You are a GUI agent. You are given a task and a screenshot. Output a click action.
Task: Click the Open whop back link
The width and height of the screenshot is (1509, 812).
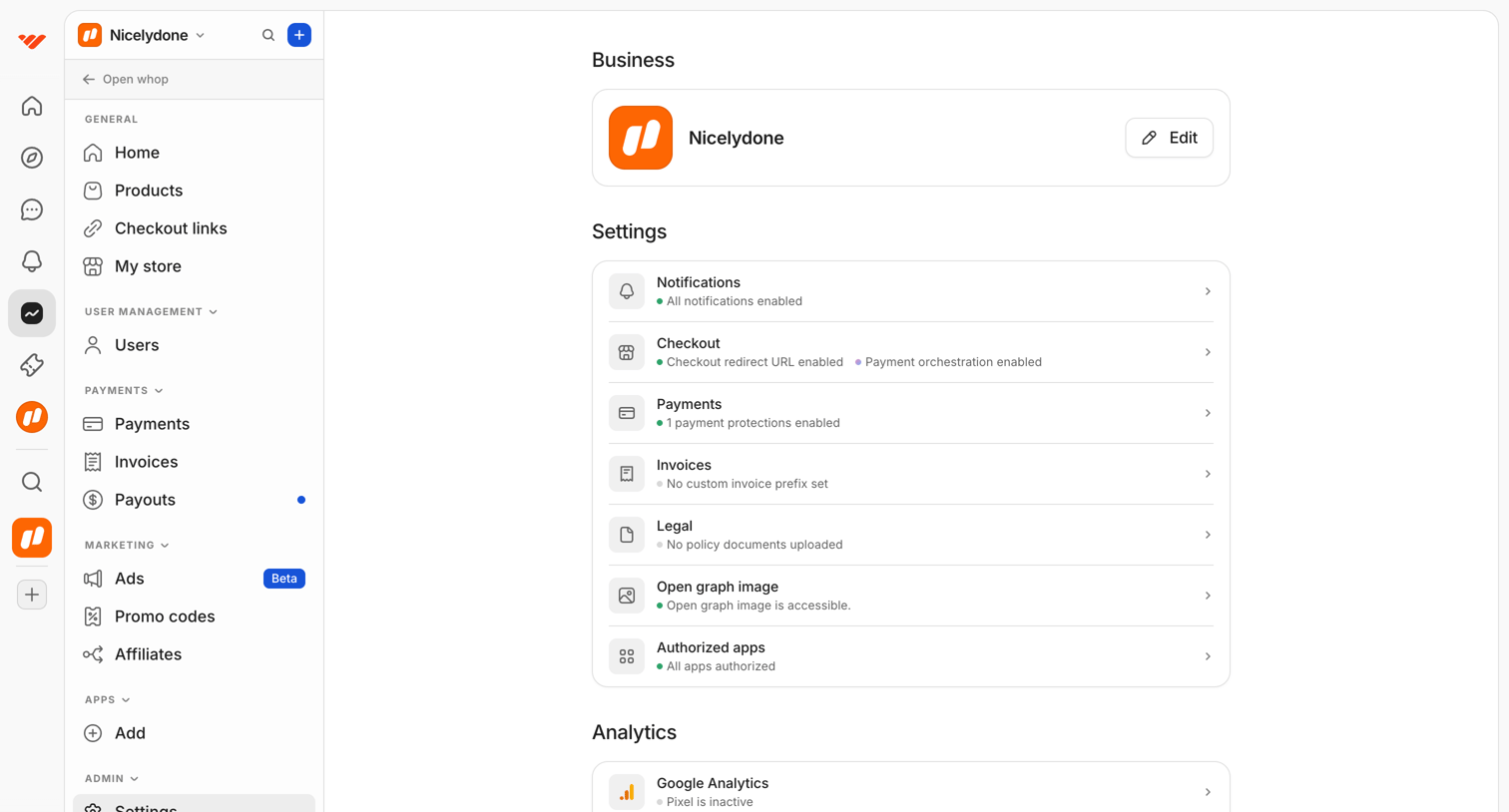click(126, 79)
